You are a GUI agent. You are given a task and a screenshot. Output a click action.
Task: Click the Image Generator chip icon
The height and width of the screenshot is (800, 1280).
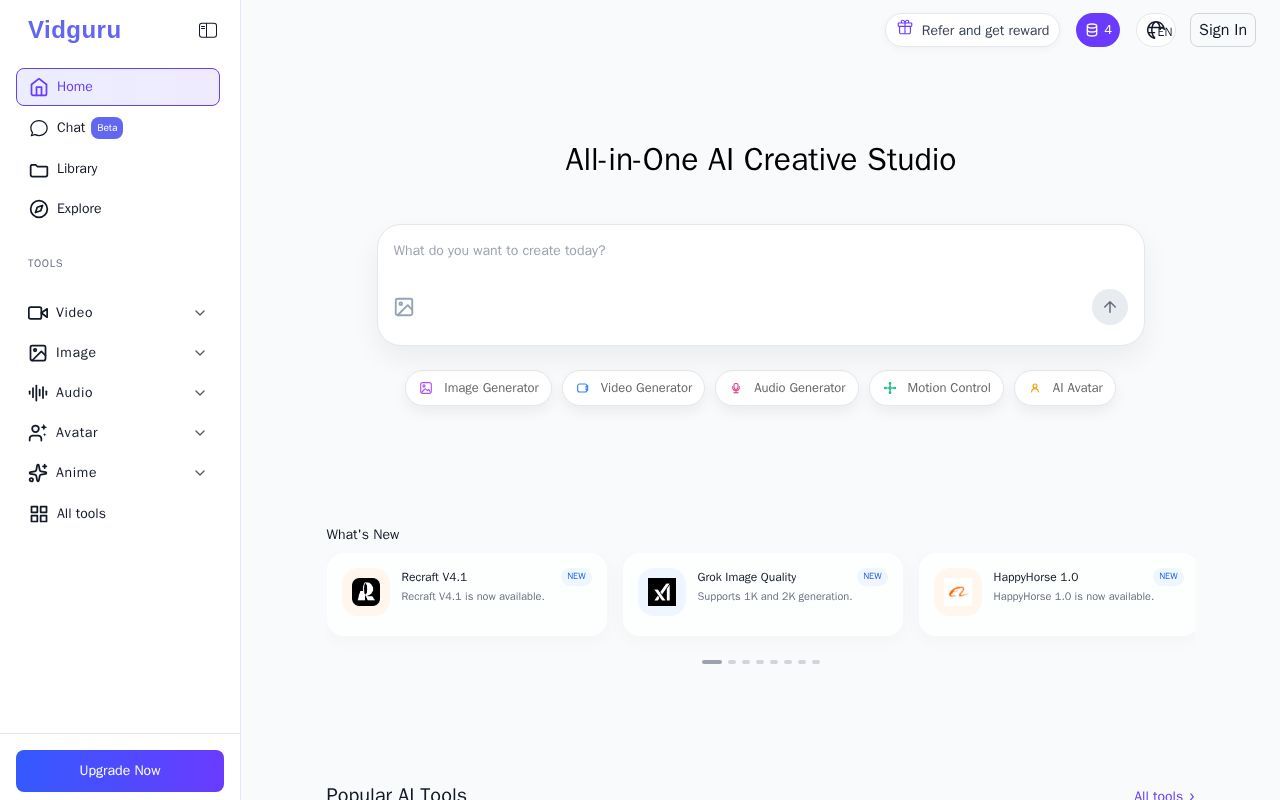pyautogui.click(x=426, y=388)
